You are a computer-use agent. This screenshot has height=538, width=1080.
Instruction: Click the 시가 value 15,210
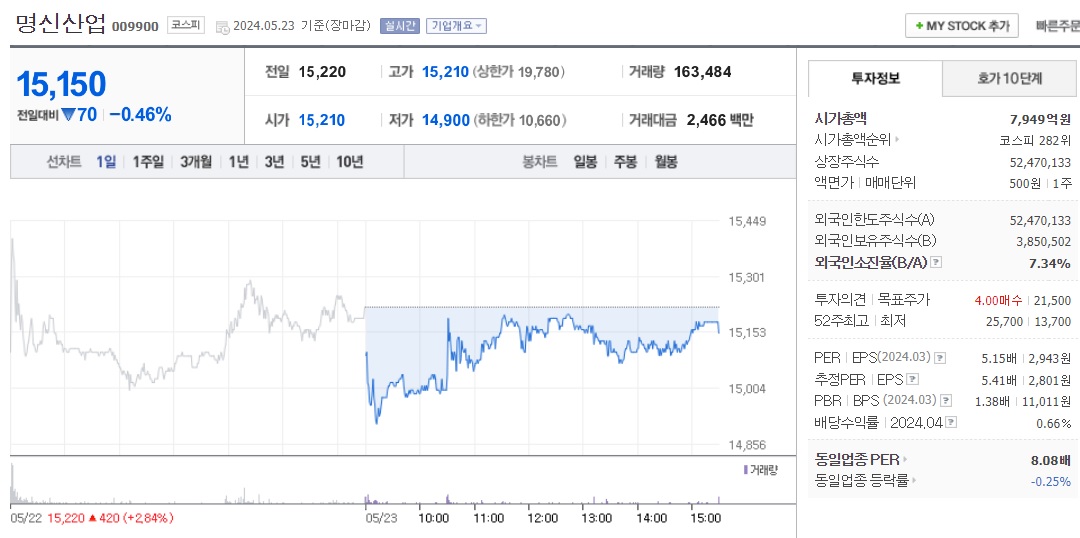[322, 121]
